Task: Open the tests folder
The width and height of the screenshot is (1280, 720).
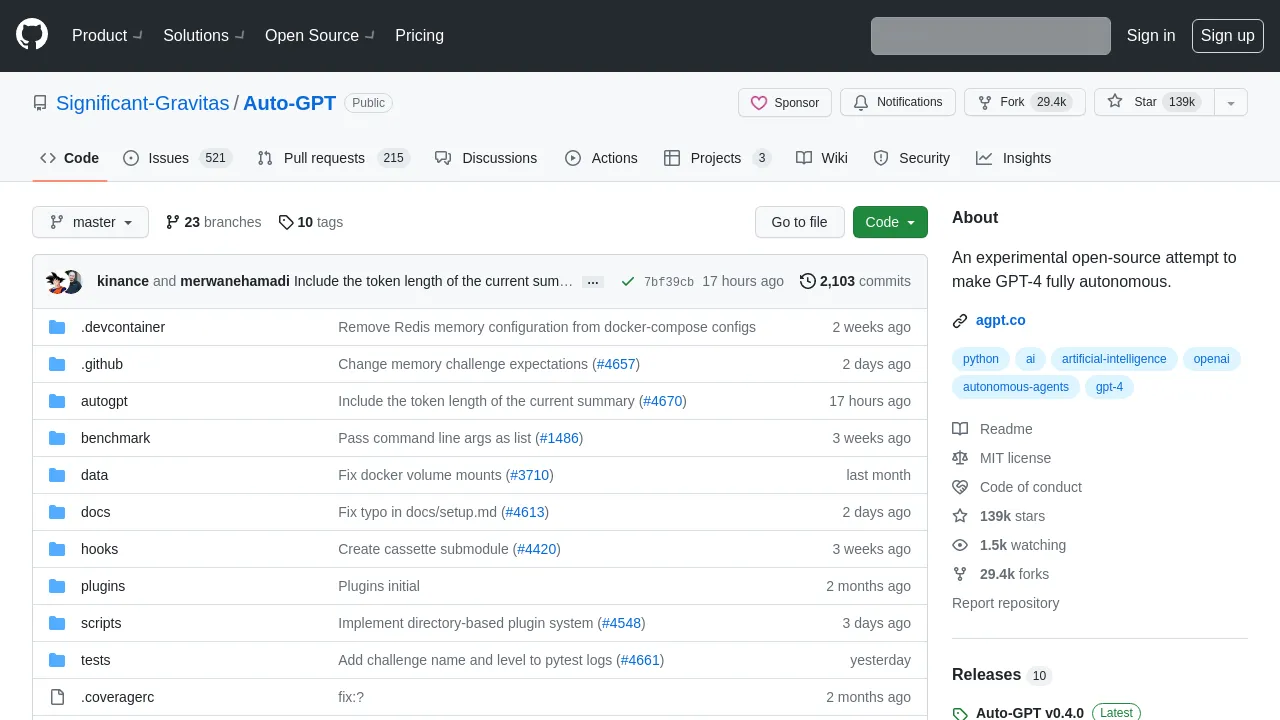Action: [x=96, y=660]
